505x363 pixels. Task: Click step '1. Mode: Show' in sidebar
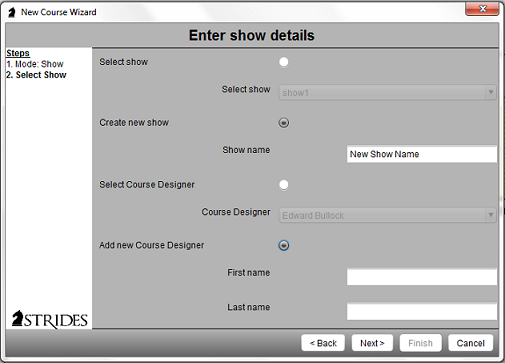pyautogui.click(x=35, y=64)
